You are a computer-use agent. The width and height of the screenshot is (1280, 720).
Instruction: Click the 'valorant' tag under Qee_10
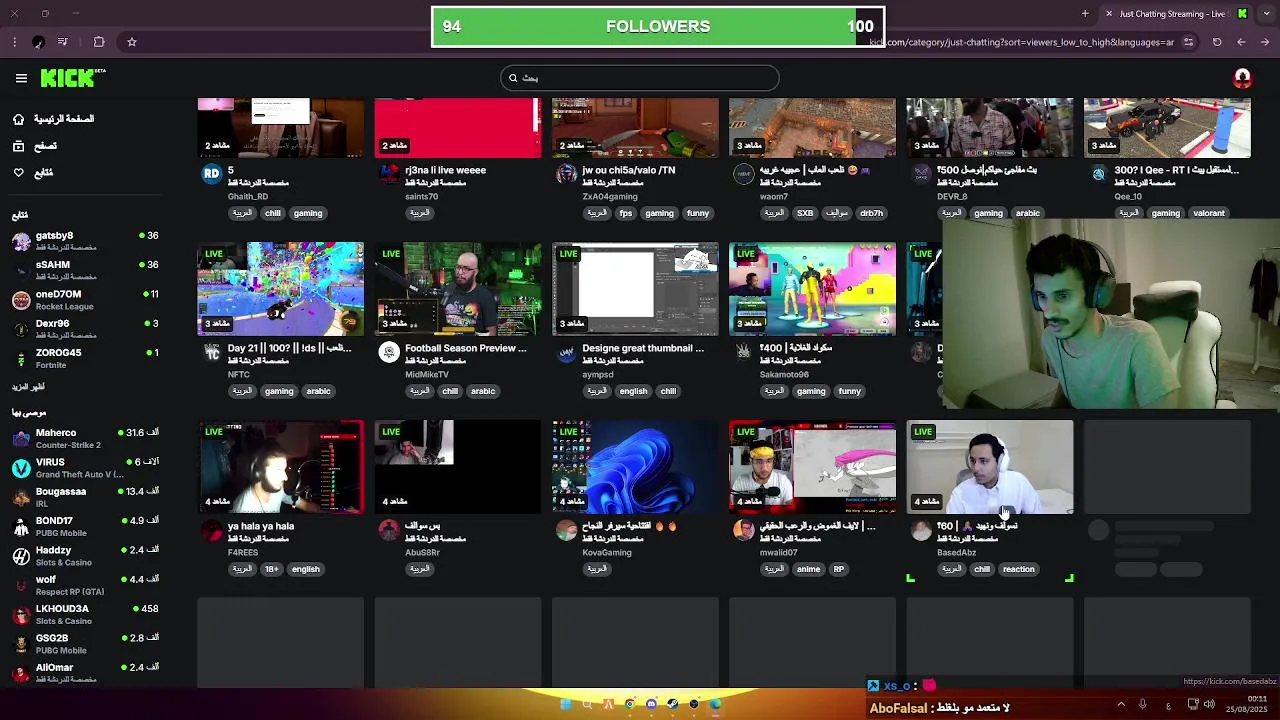(x=1208, y=213)
